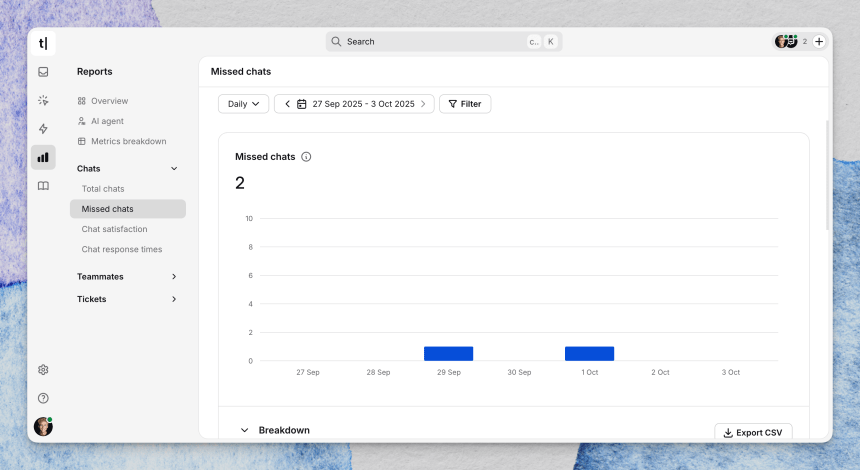The height and width of the screenshot is (470, 860).
Task: Expand the Teammates section
Action: (x=128, y=276)
